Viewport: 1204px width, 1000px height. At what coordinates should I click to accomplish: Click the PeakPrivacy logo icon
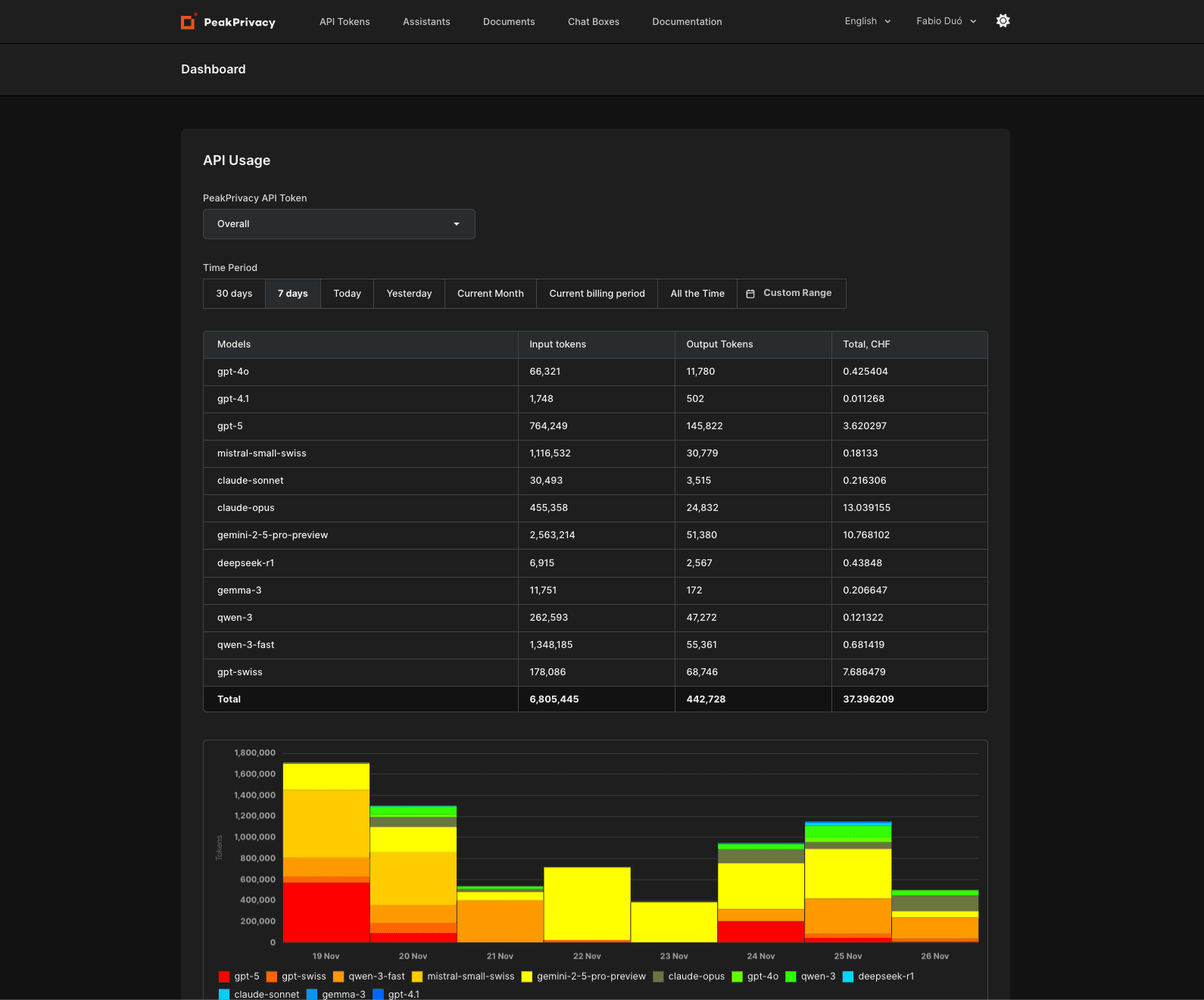point(189,21)
